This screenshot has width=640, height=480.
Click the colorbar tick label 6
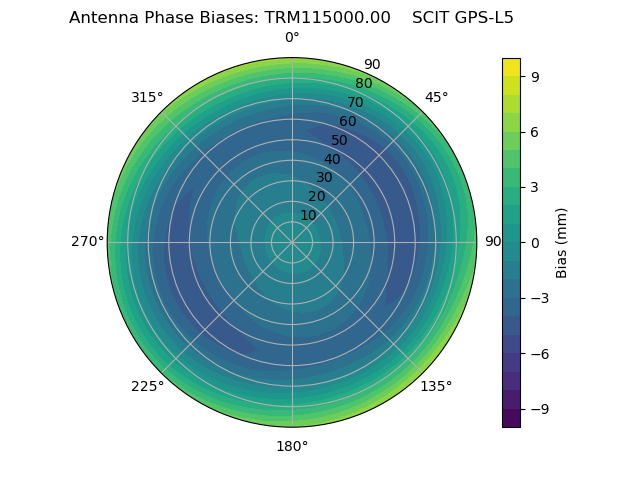pyautogui.click(x=535, y=132)
